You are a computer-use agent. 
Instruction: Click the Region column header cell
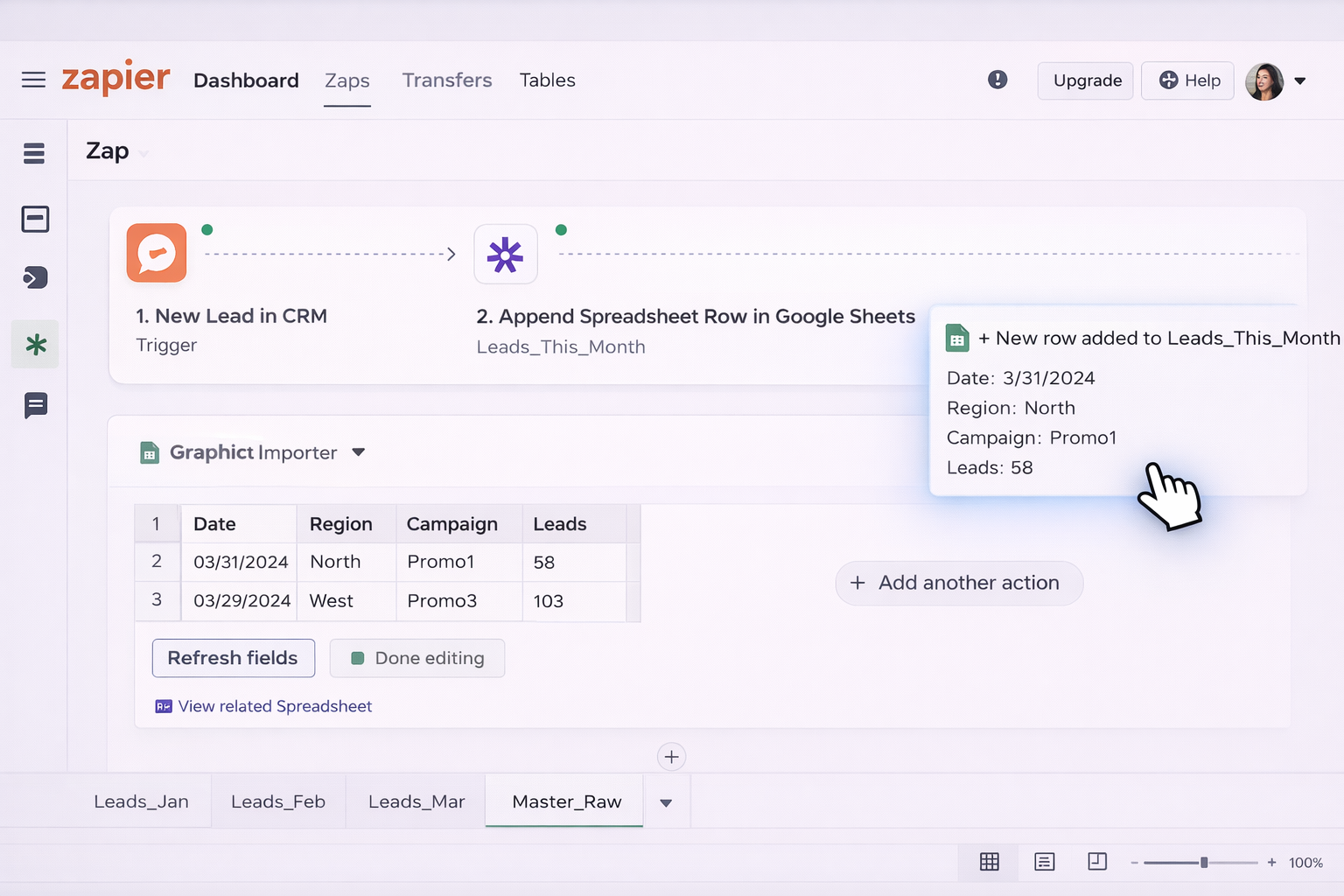coord(346,524)
